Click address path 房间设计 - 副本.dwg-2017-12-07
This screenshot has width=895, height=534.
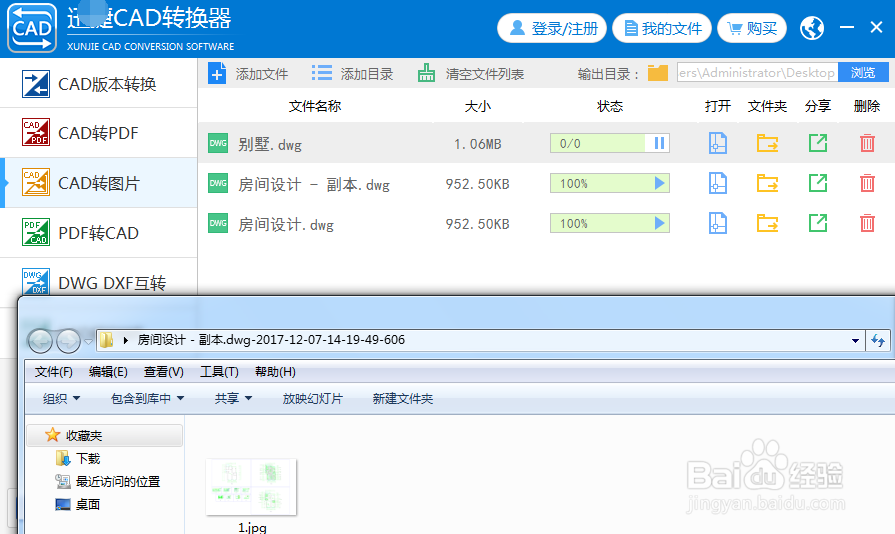pos(271,340)
